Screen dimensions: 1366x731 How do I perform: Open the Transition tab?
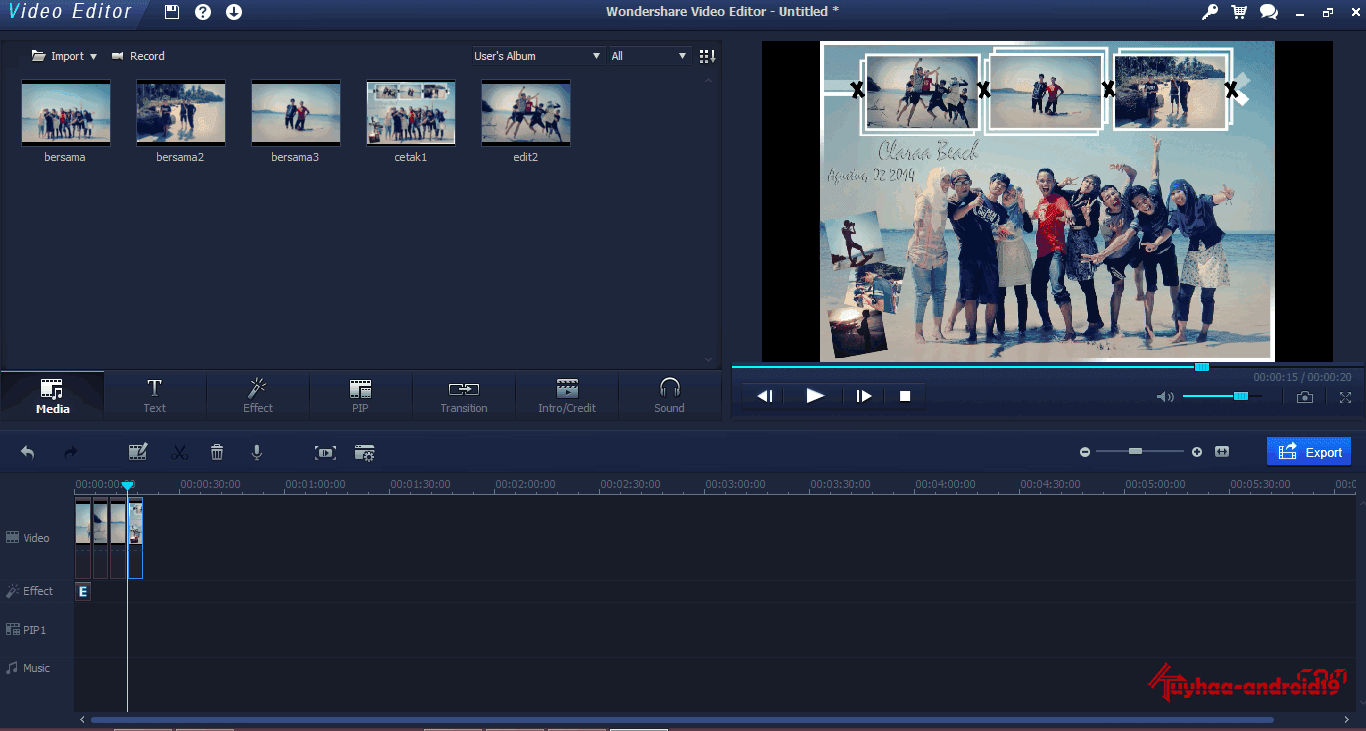(464, 396)
